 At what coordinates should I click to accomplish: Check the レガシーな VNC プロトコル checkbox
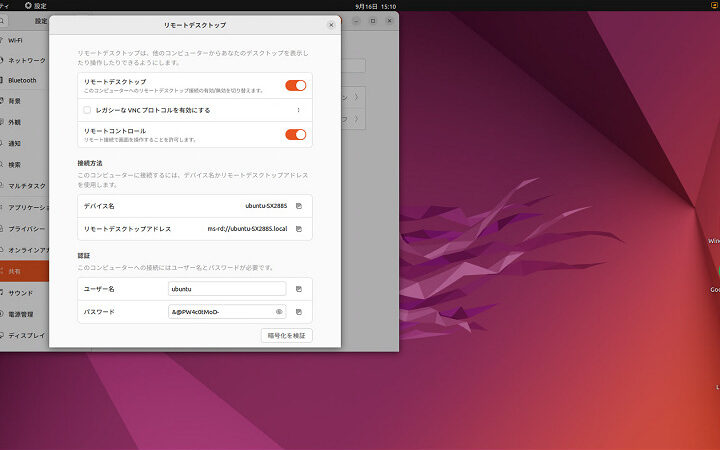pos(88,110)
